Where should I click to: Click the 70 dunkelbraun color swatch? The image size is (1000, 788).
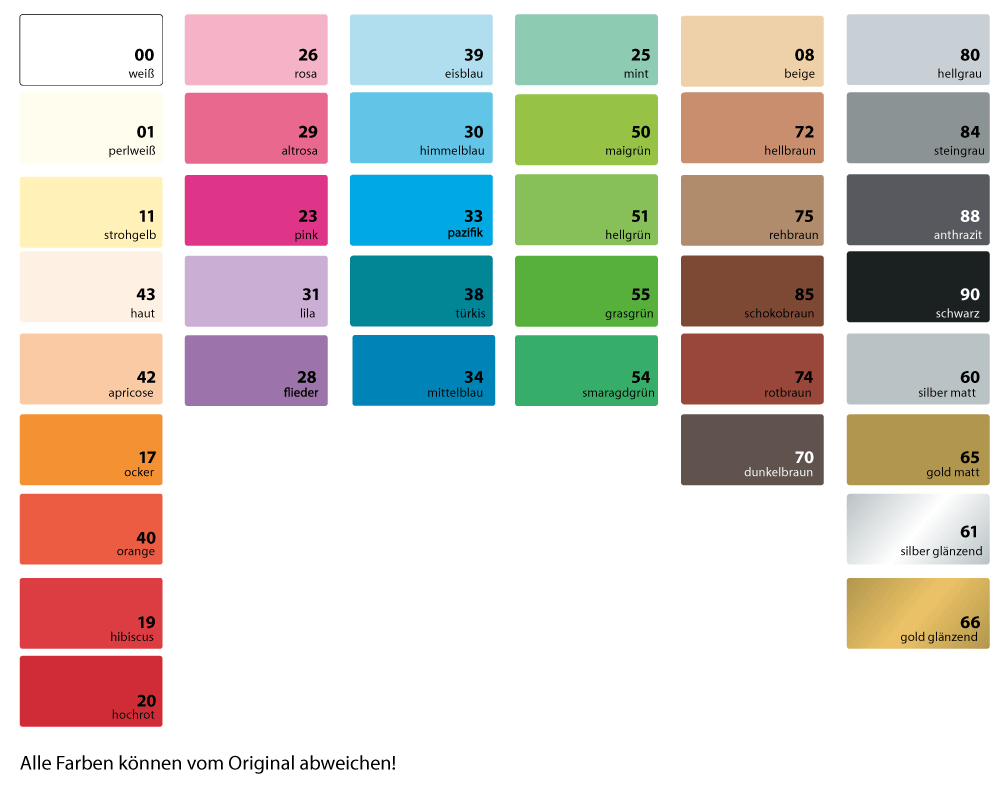click(x=752, y=450)
